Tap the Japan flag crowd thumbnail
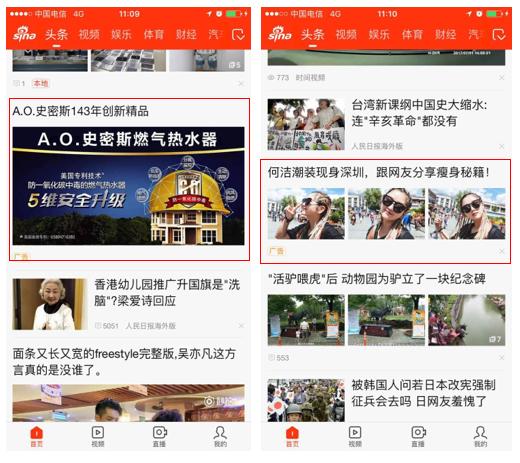520x463 pixels. (x=306, y=400)
